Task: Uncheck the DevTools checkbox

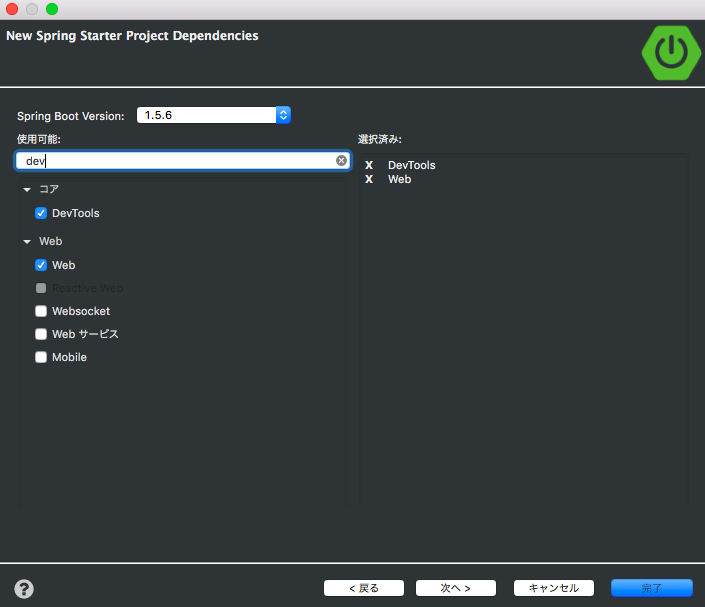Action: (41, 213)
